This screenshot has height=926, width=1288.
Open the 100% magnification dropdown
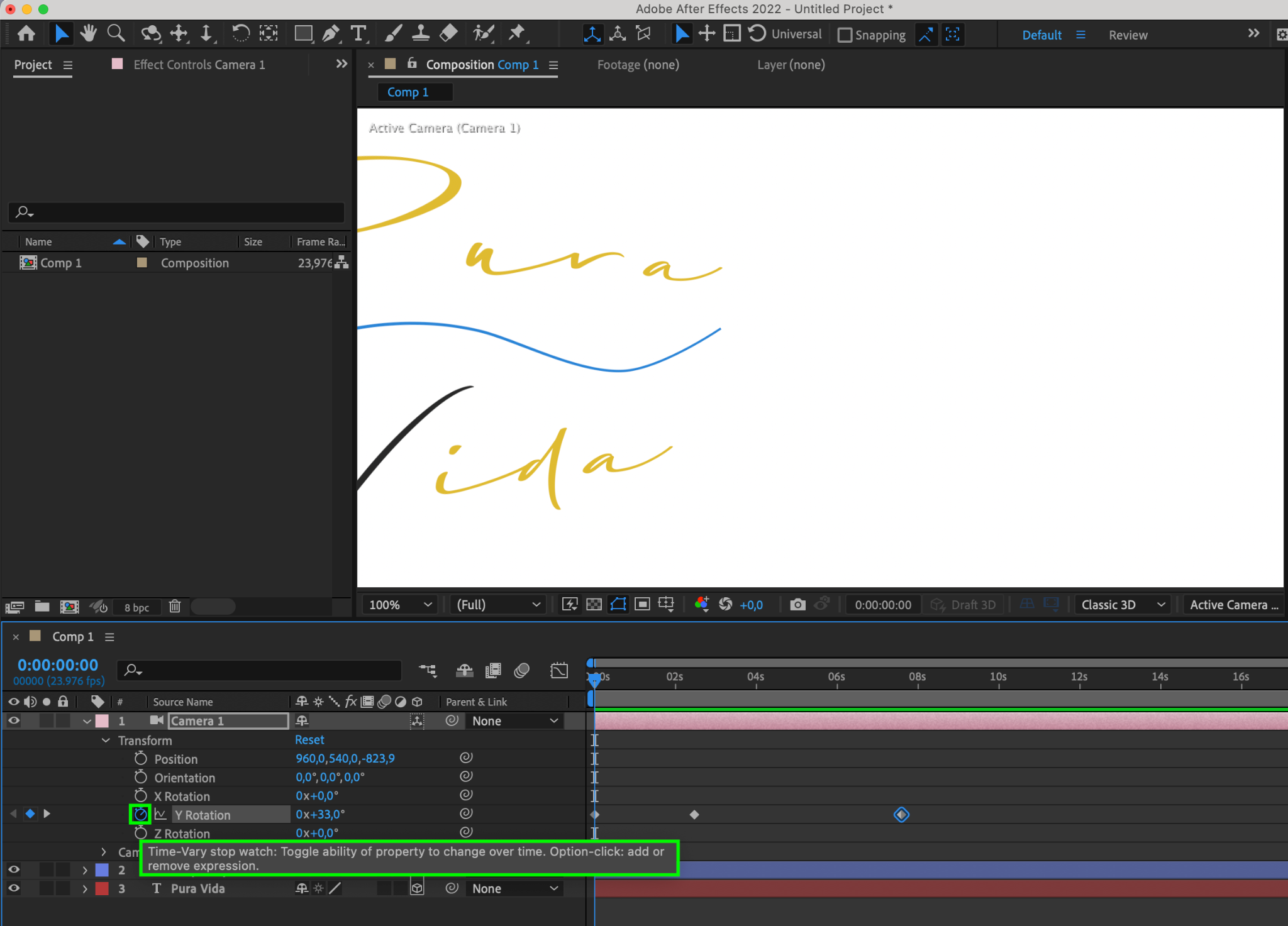point(400,604)
